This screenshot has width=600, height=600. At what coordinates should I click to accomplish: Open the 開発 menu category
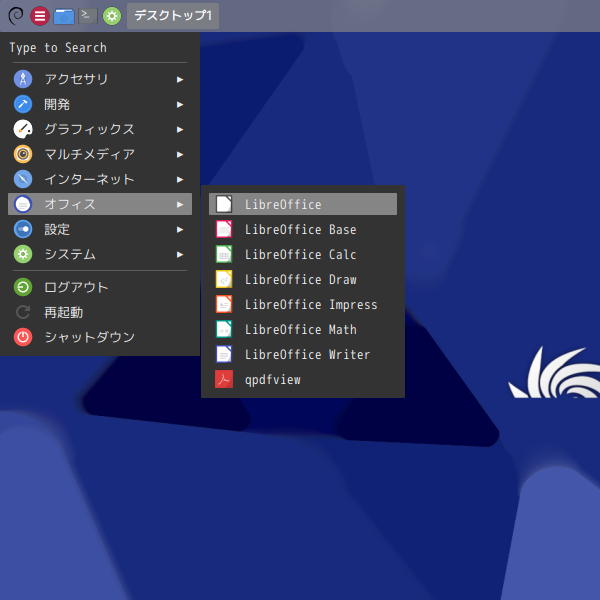point(100,104)
